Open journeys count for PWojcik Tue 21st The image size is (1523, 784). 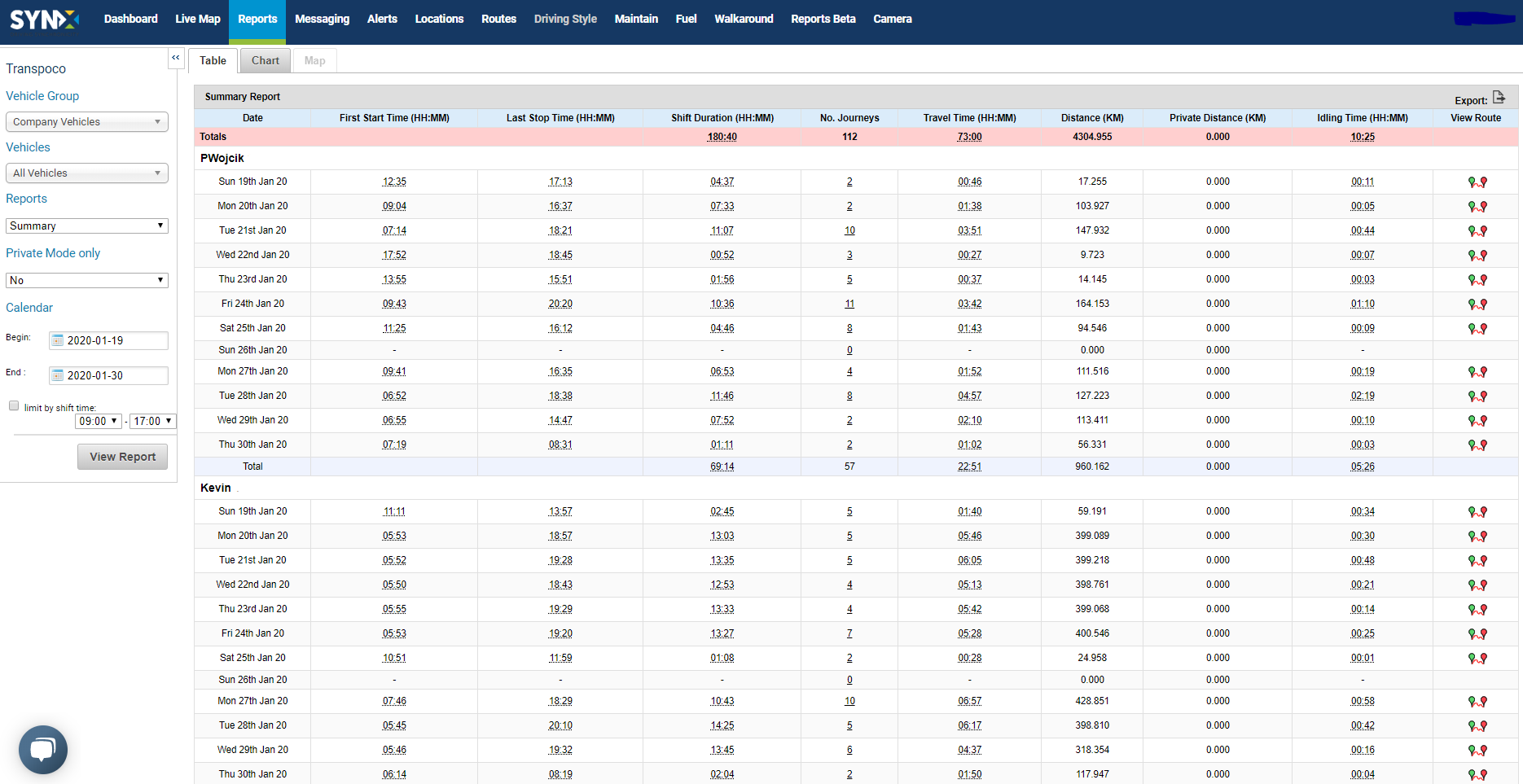click(x=849, y=231)
